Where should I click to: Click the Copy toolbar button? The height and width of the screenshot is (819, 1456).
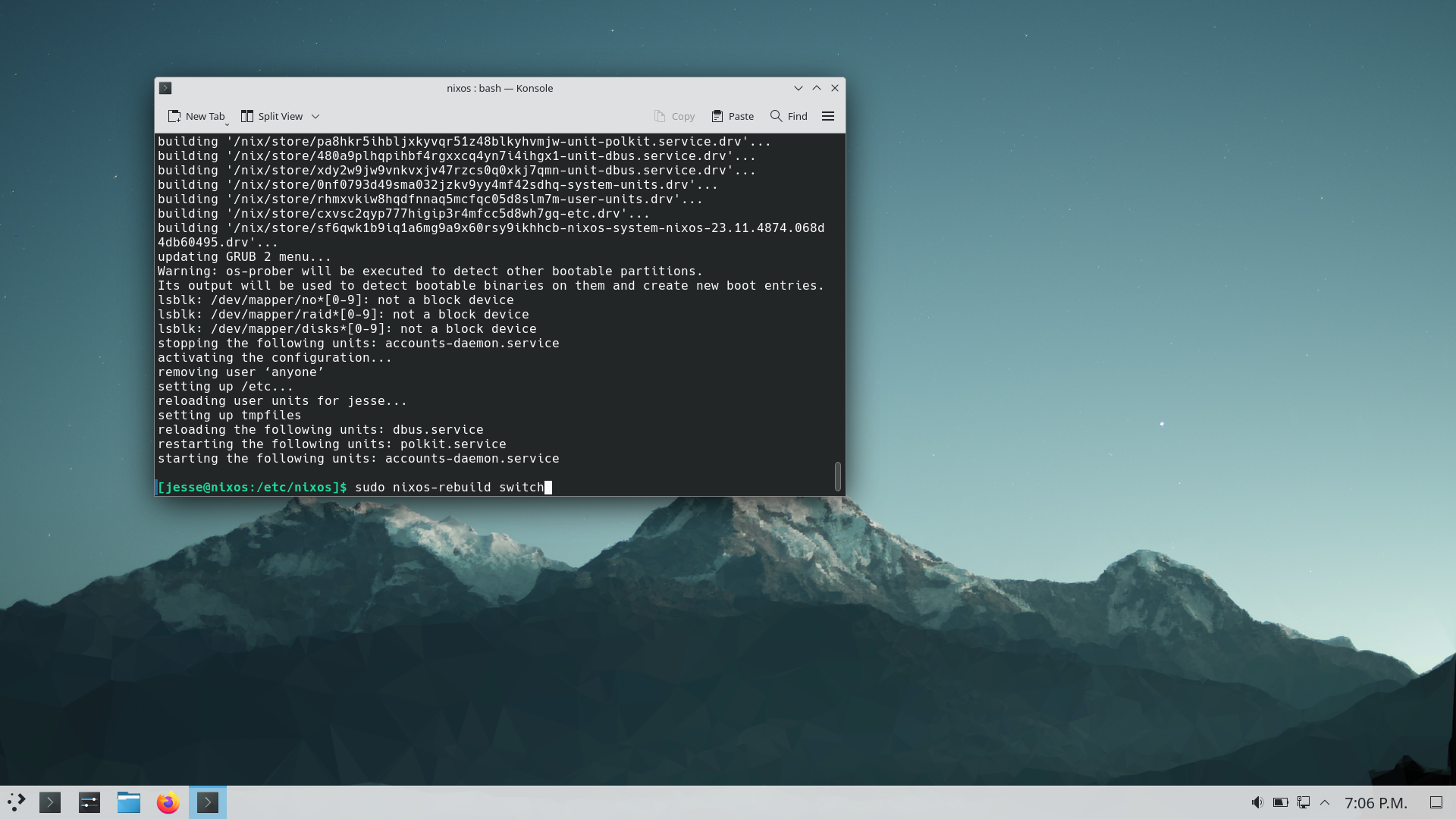click(x=674, y=116)
